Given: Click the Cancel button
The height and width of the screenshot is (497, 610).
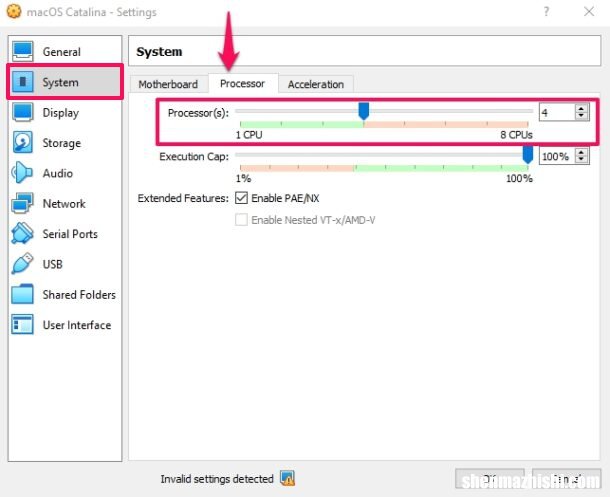Looking at the screenshot, I should (566, 478).
